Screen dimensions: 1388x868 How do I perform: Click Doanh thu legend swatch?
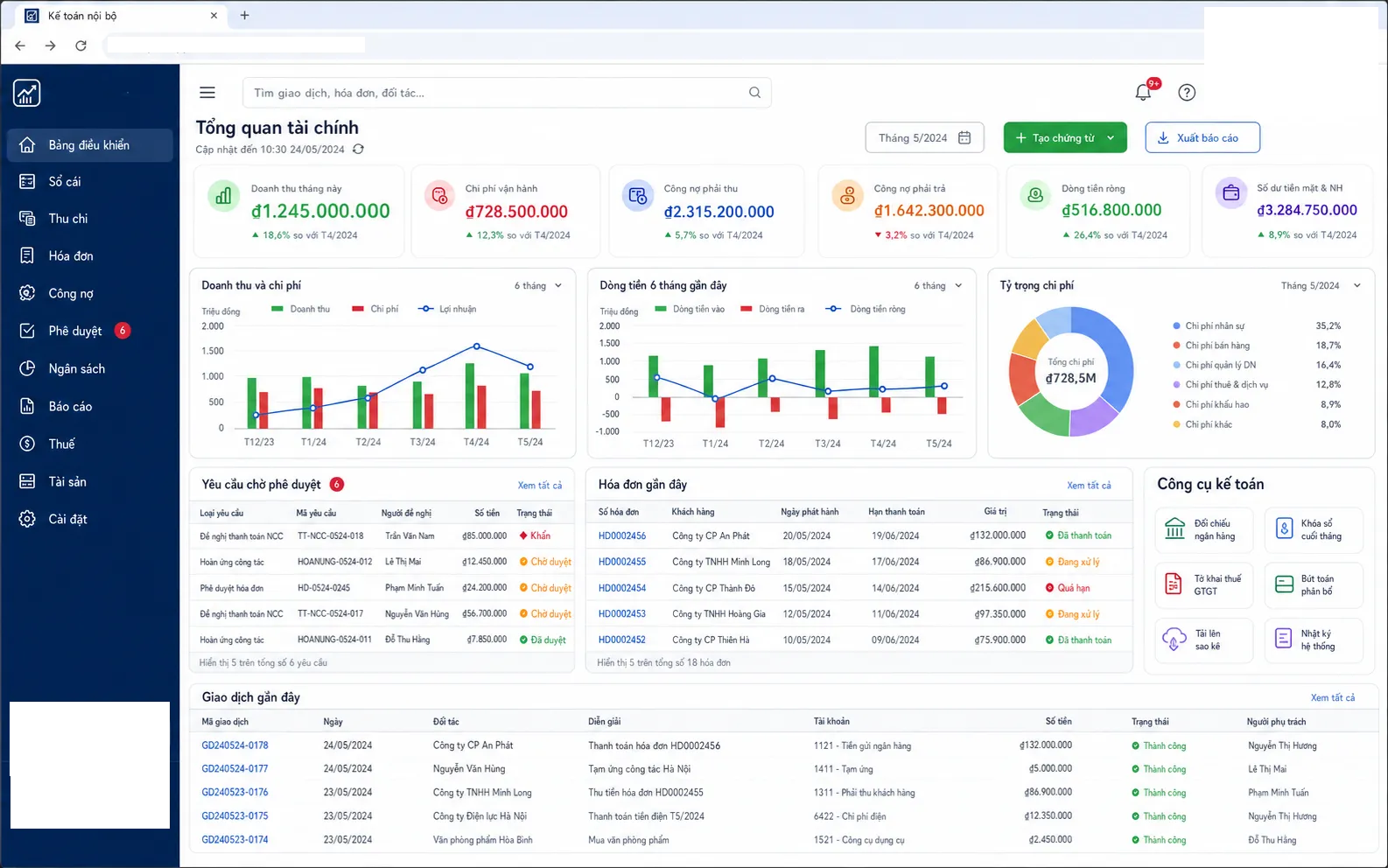[x=277, y=309]
